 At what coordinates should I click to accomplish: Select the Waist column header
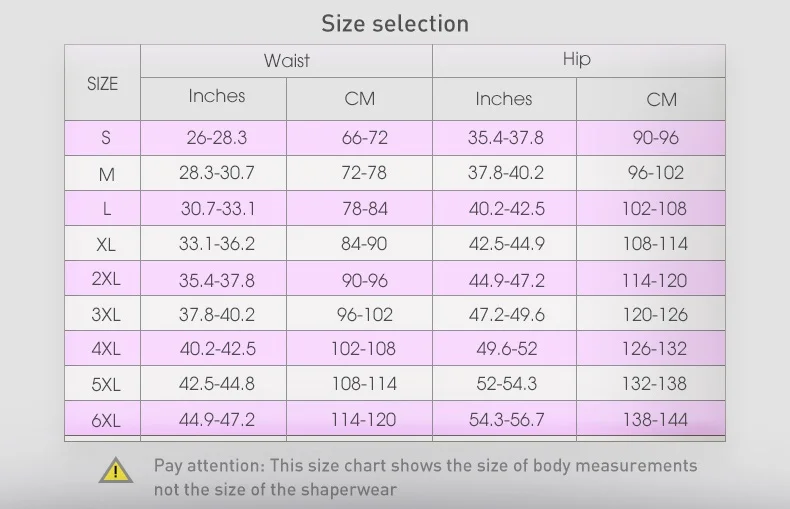point(286,60)
